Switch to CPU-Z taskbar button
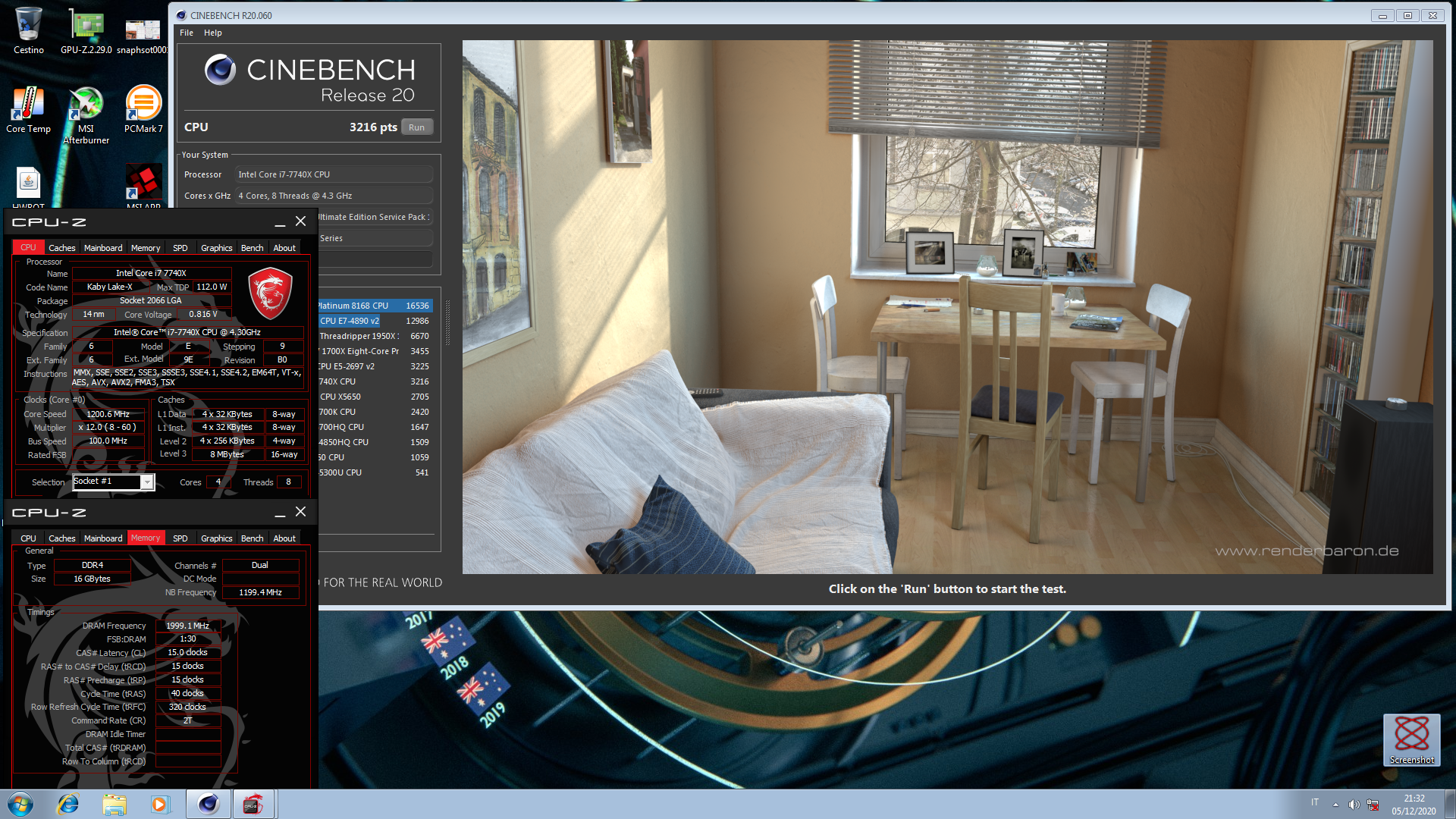This screenshot has height=819, width=1456. 253,804
